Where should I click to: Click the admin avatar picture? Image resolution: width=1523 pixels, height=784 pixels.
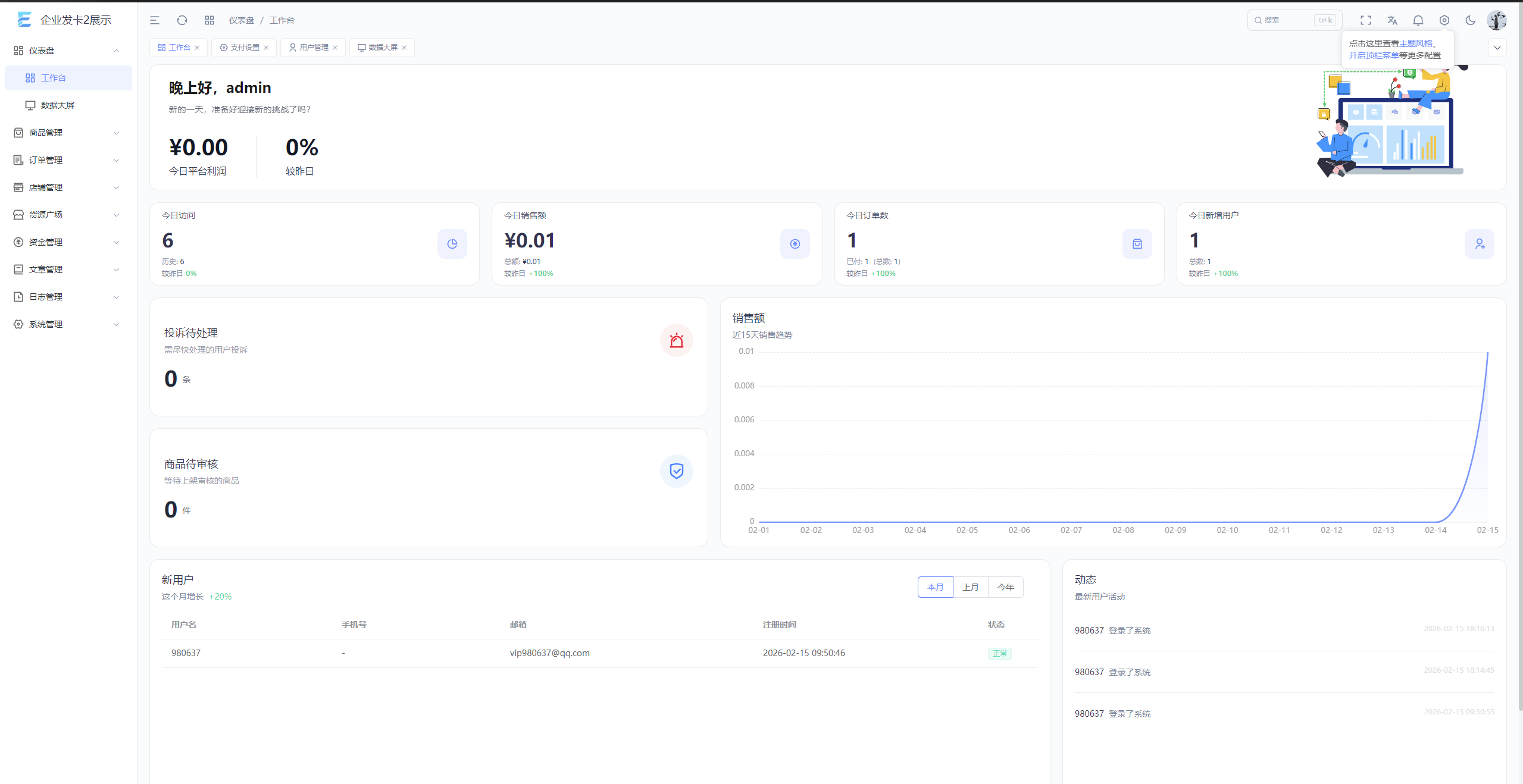click(x=1496, y=20)
